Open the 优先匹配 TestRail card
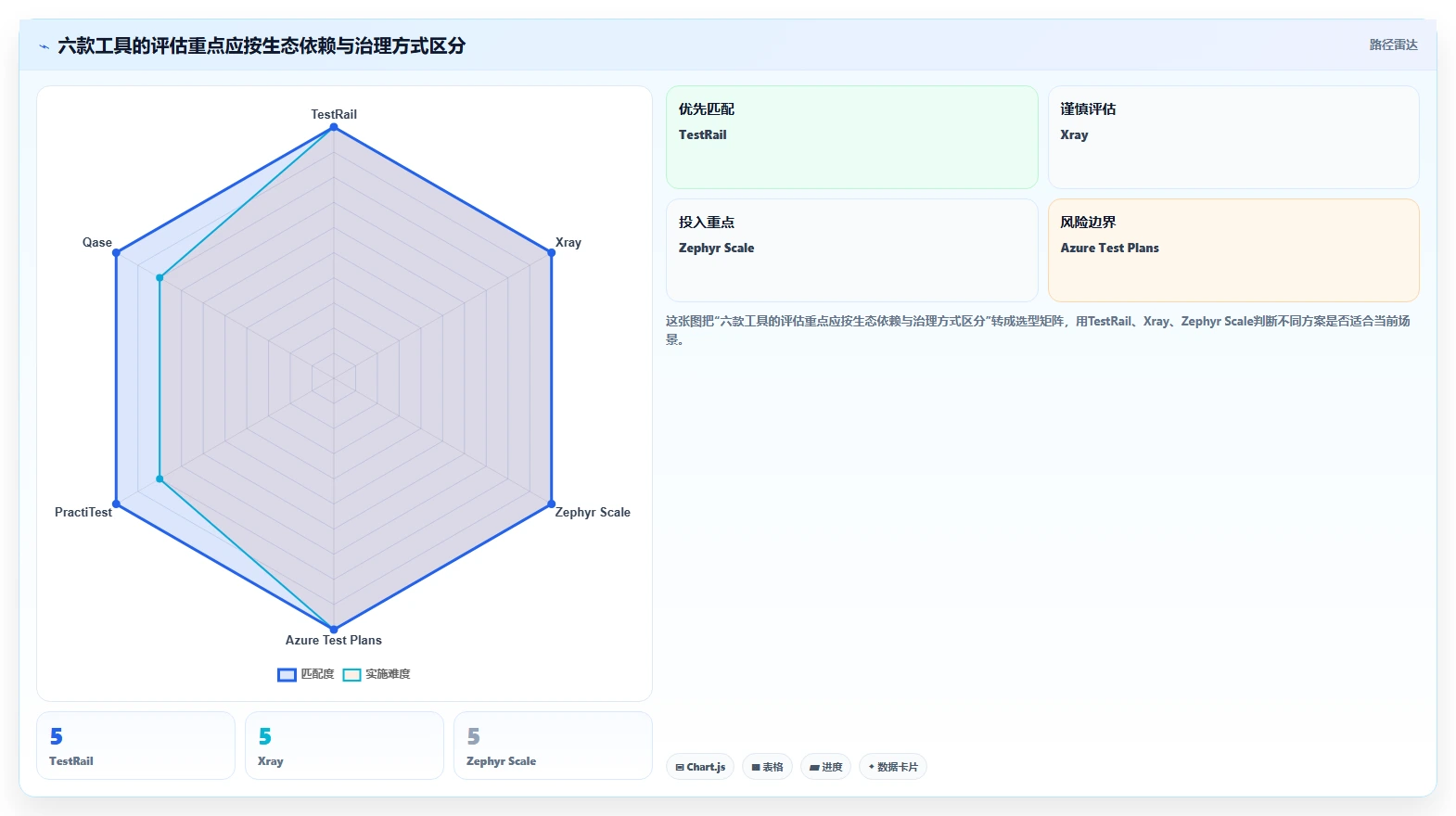The width and height of the screenshot is (1456, 816). tap(852, 137)
